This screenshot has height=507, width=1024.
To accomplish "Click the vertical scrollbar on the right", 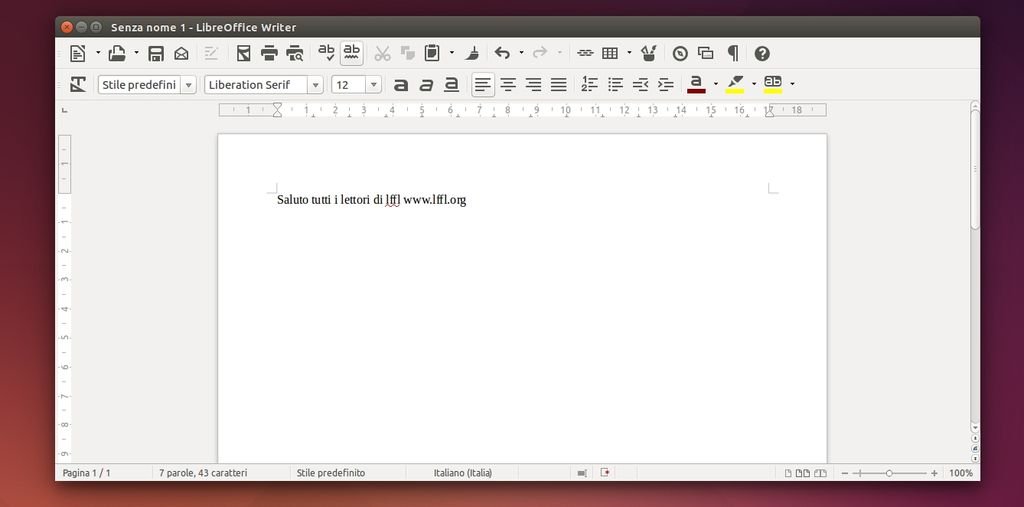I will [x=975, y=170].
